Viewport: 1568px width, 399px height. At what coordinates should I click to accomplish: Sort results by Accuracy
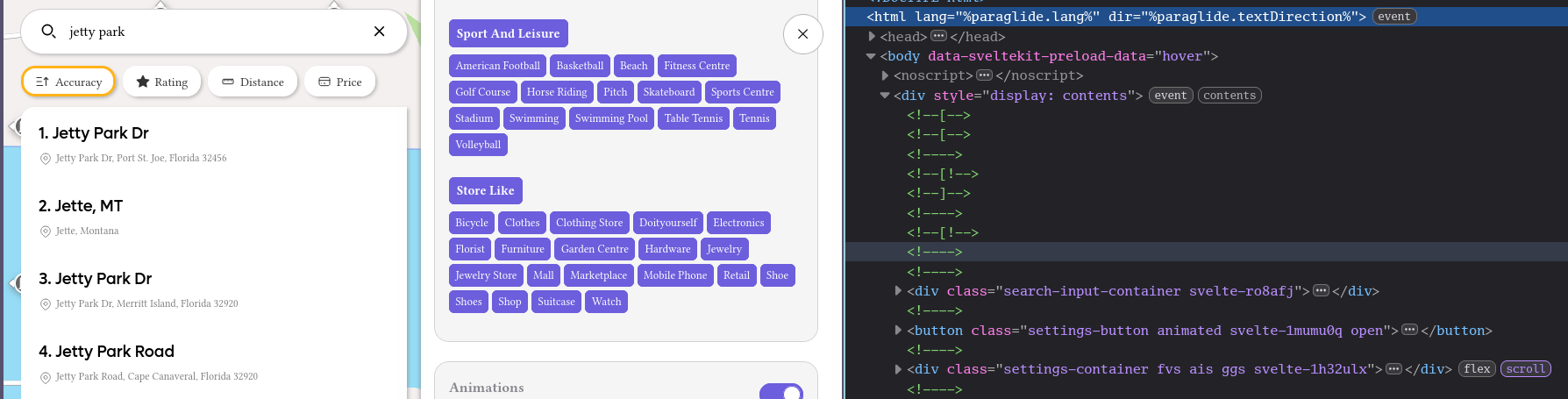pos(68,82)
